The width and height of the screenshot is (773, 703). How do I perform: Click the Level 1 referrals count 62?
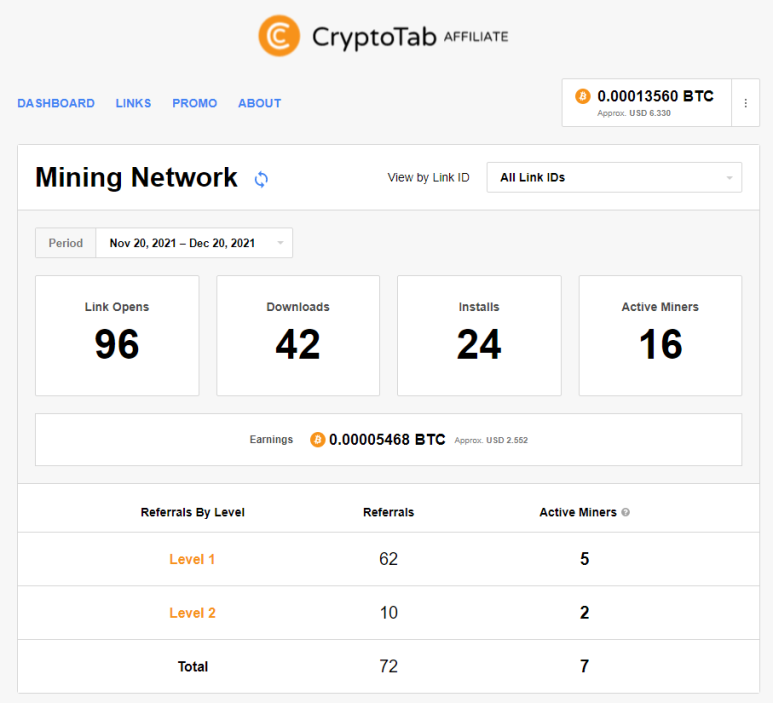(388, 559)
